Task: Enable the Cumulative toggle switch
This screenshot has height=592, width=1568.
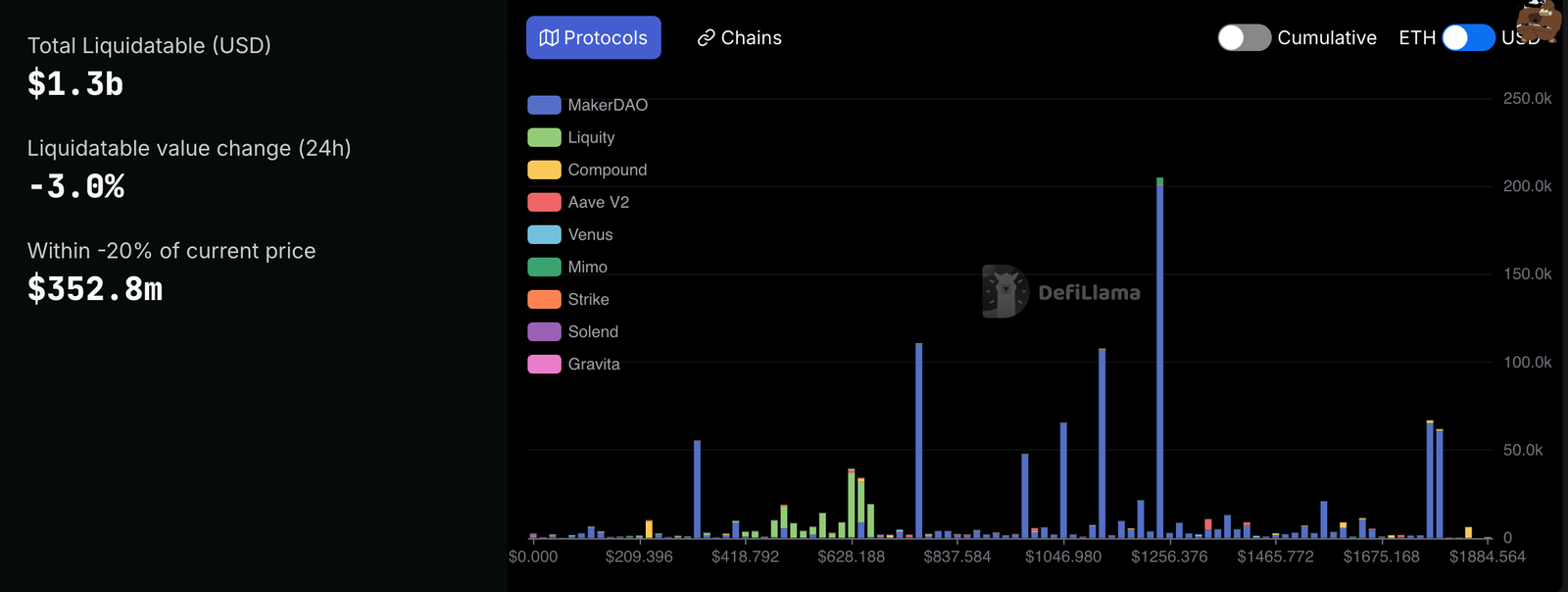Action: pyautogui.click(x=1244, y=38)
